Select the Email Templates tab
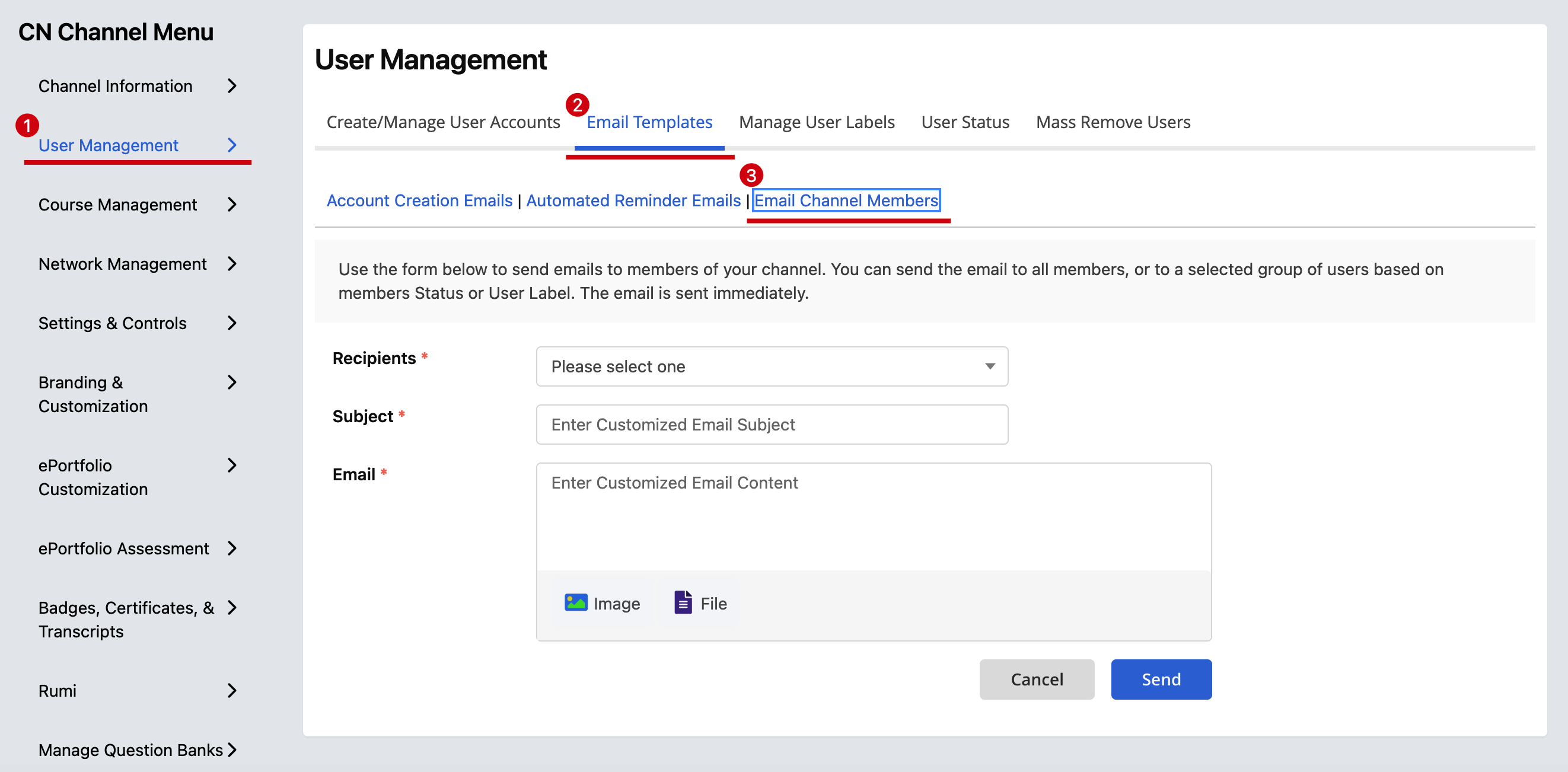Image resolution: width=1568 pixels, height=772 pixels. [649, 122]
